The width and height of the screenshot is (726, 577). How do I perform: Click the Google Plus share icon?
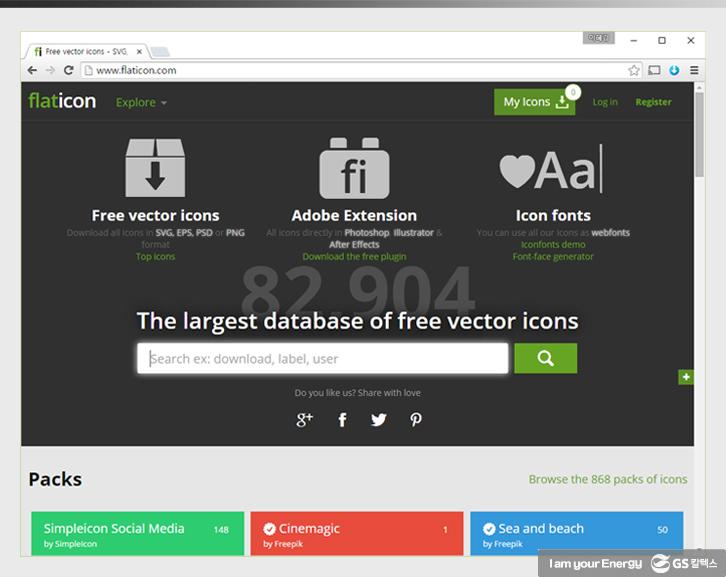[x=305, y=420]
